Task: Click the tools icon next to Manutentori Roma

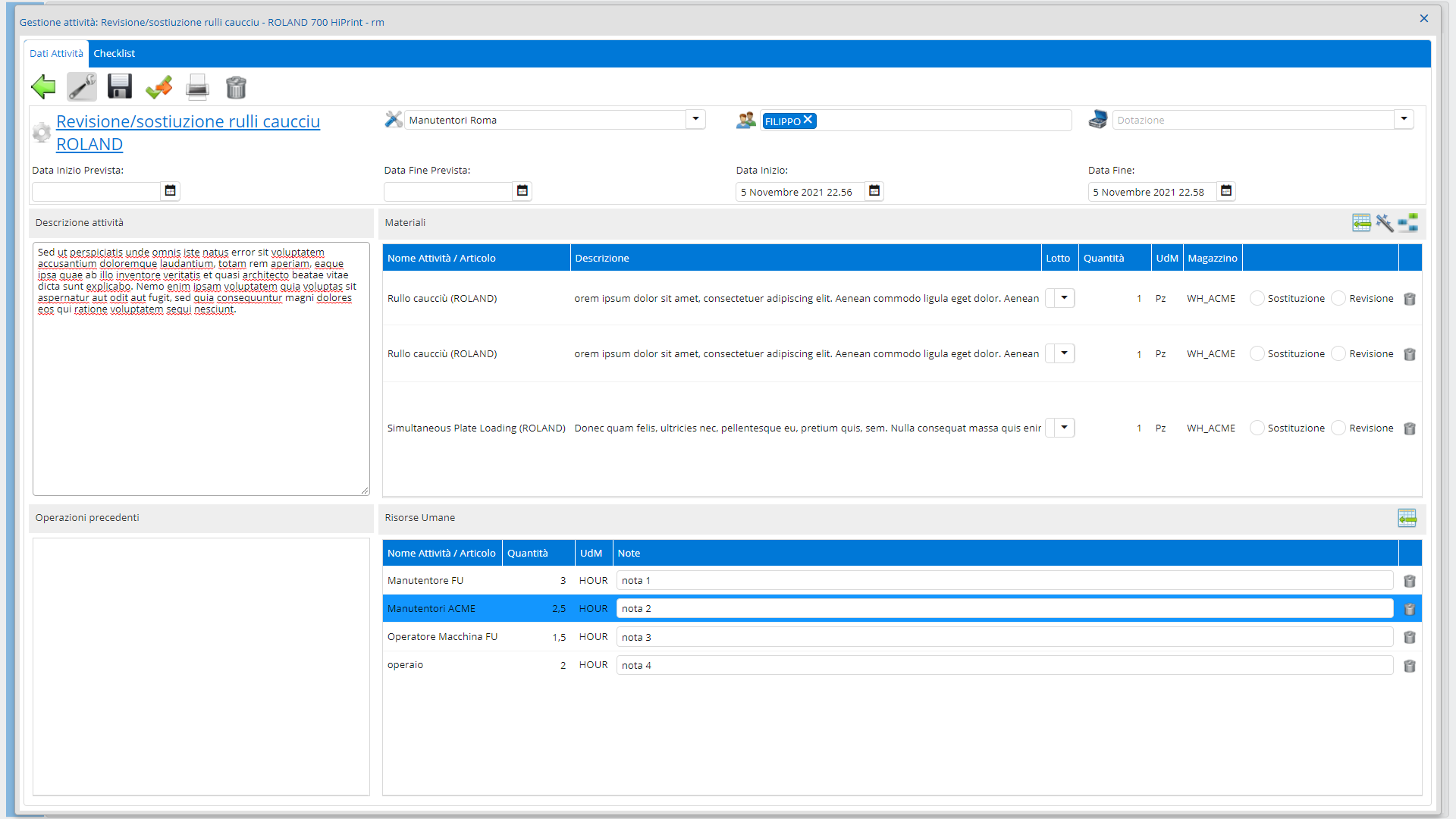Action: click(393, 119)
